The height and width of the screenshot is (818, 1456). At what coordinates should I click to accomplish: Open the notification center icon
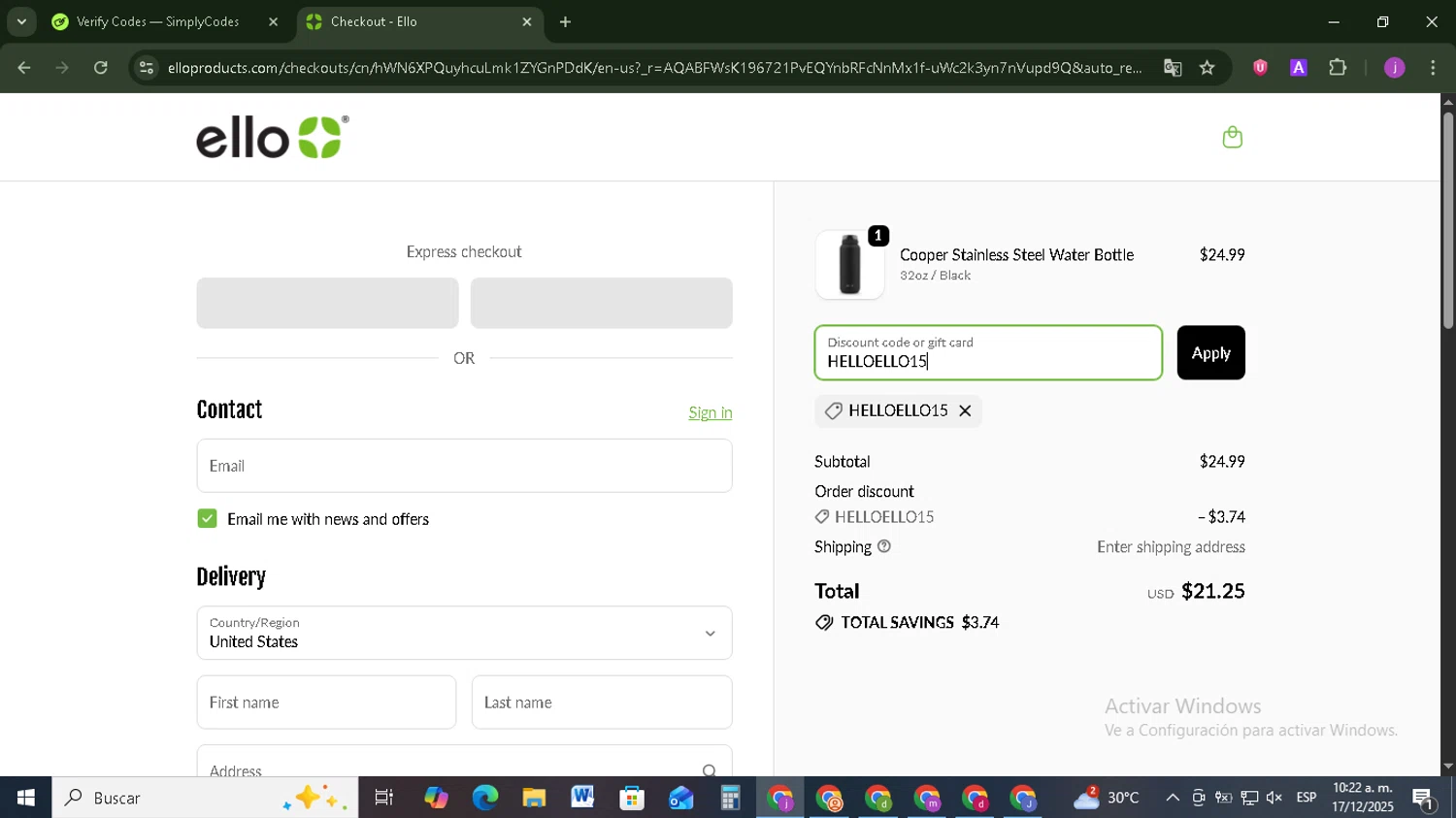(1424, 799)
